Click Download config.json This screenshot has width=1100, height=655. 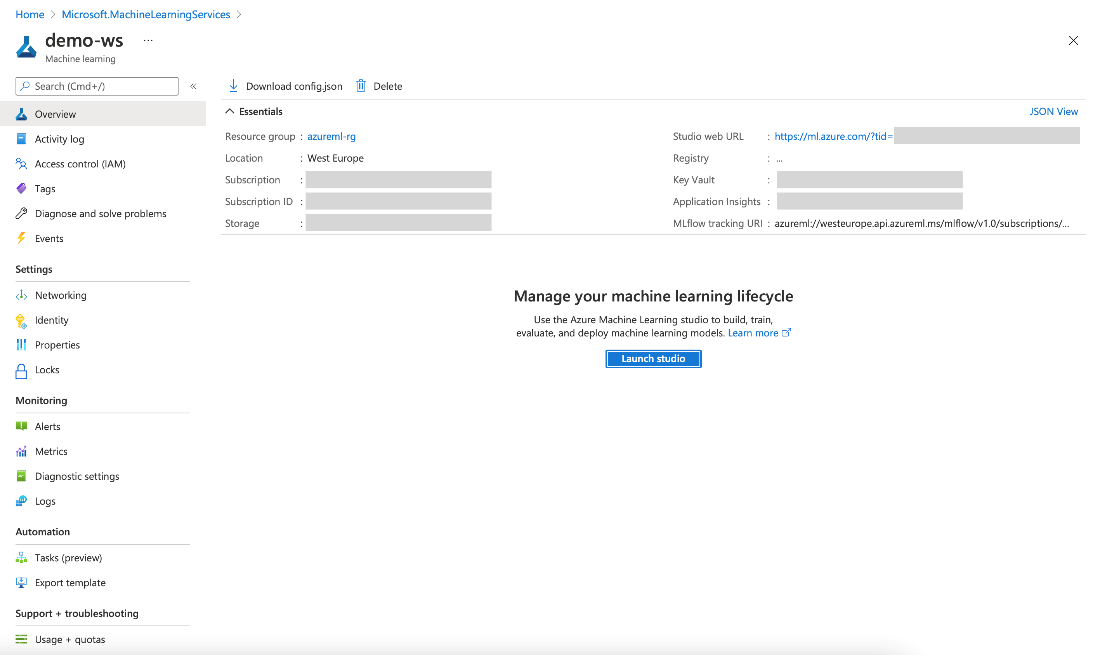pos(286,86)
